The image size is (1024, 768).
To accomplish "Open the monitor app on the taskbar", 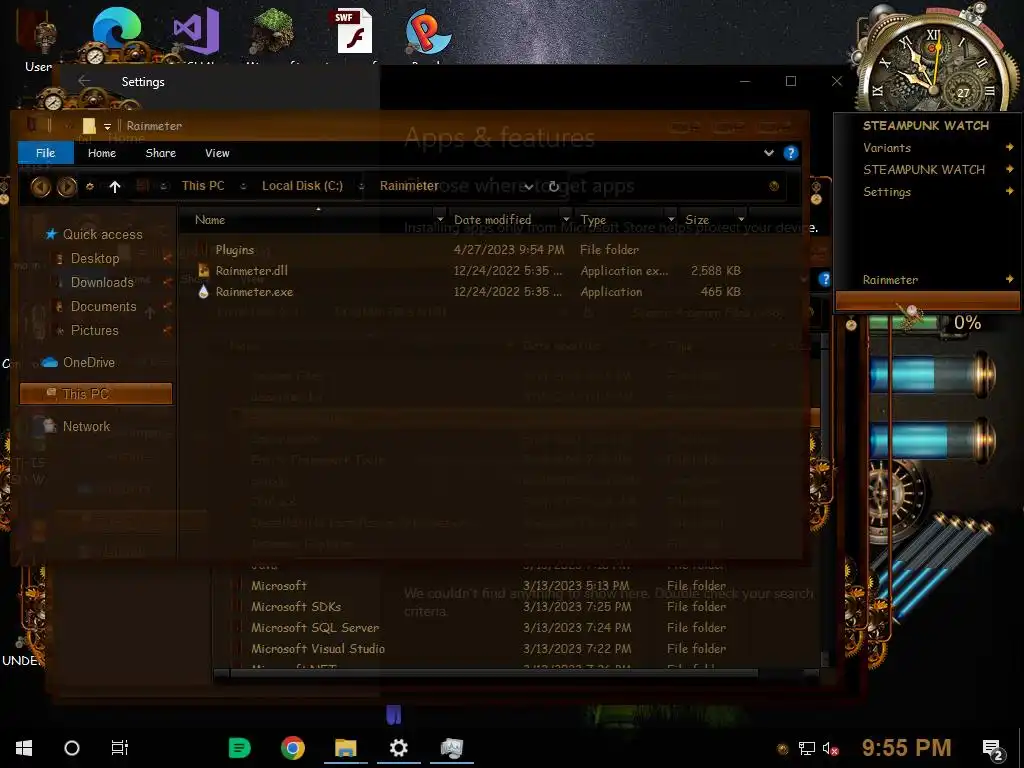I will (451, 748).
